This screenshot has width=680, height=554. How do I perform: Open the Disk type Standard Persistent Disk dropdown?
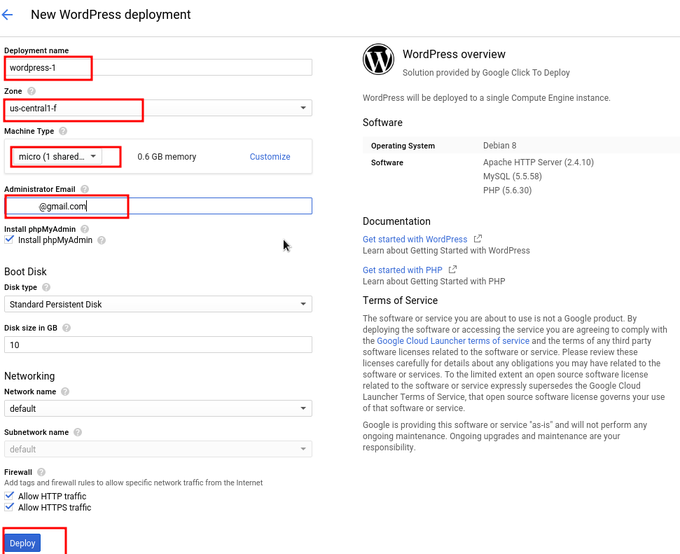158,304
